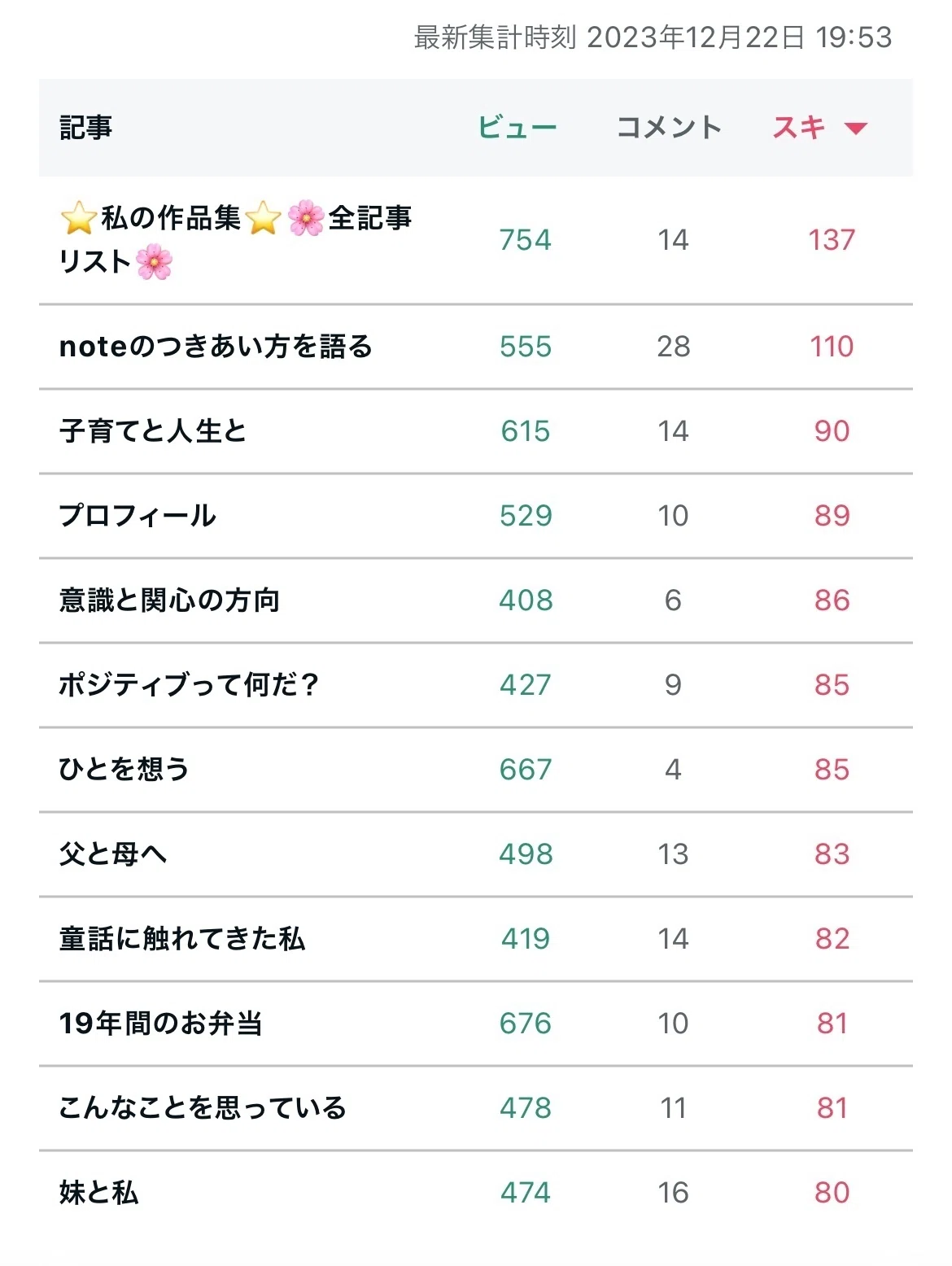Screen dimensions: 952x1266
Task: Sort by the スキ column header
Action: click(x=799, y=128)
